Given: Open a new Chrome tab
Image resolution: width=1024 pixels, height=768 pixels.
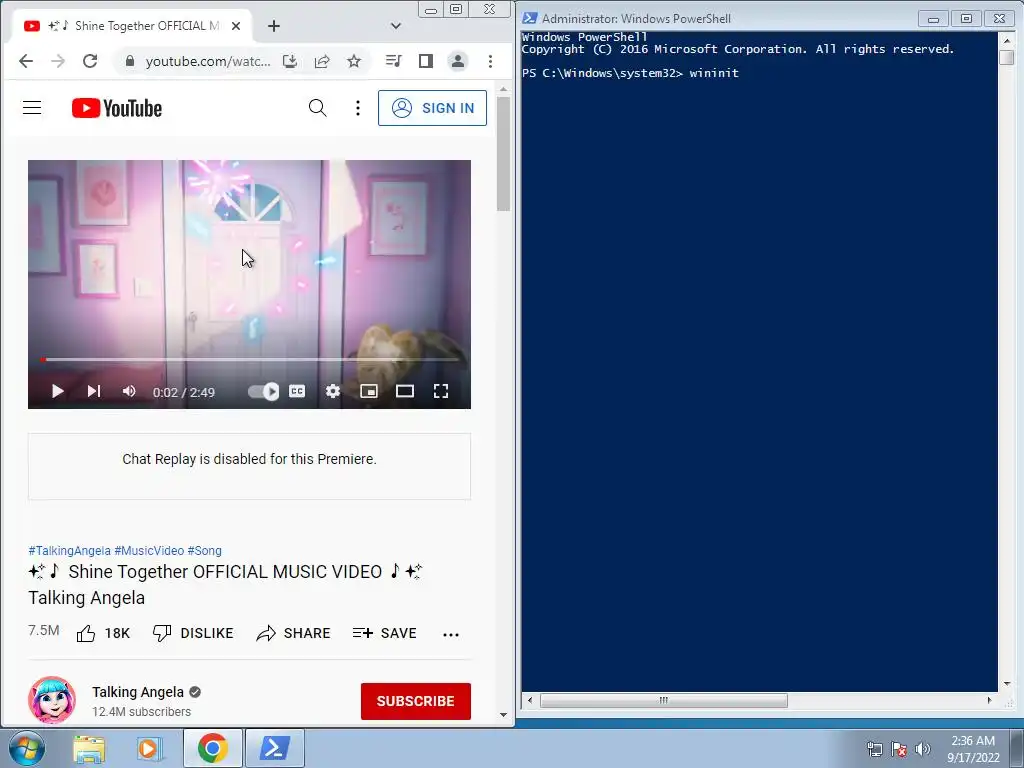Looking at the screenshot, I should (274, 26).
